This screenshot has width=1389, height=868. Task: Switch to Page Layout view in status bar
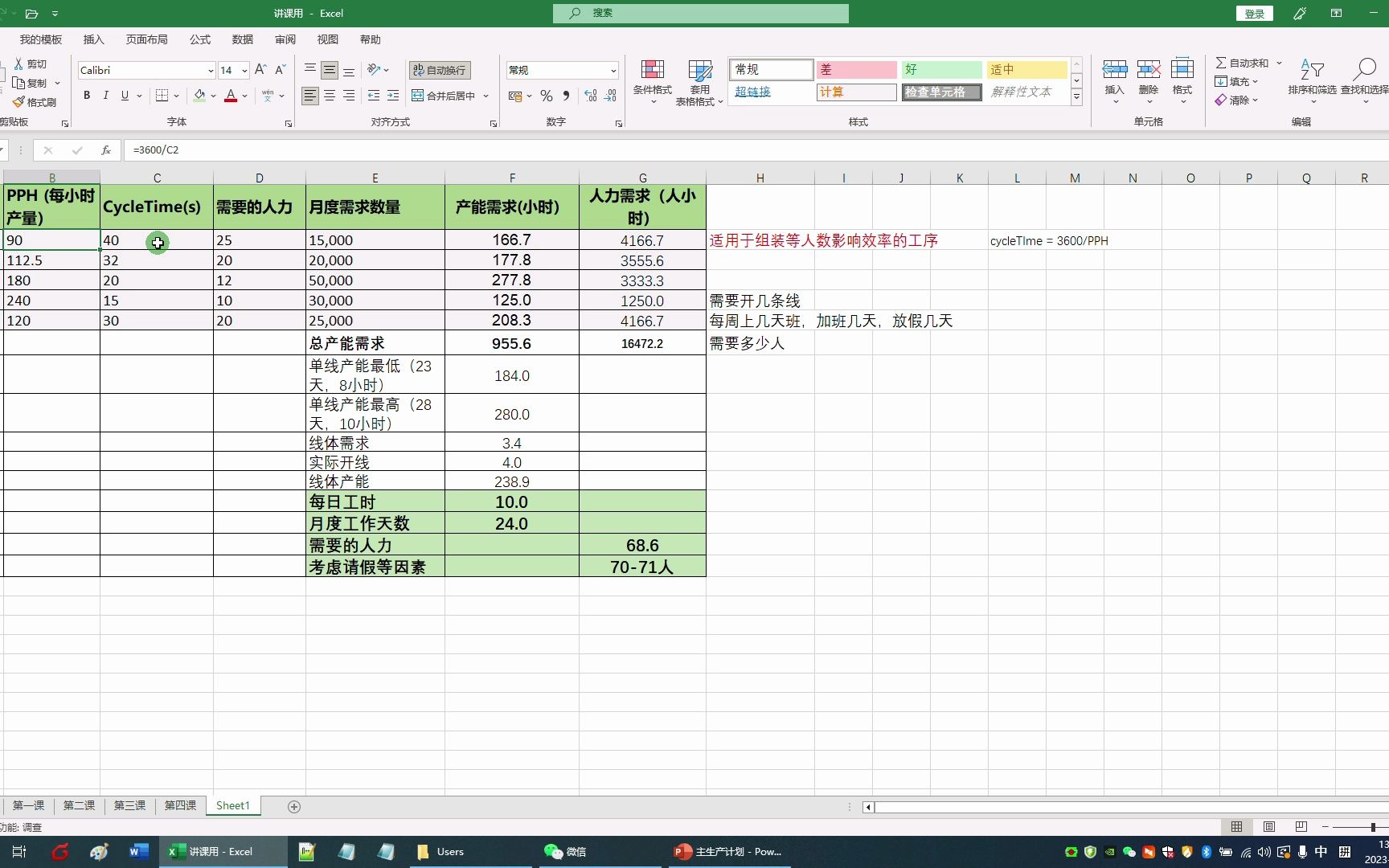[1269, 827]
